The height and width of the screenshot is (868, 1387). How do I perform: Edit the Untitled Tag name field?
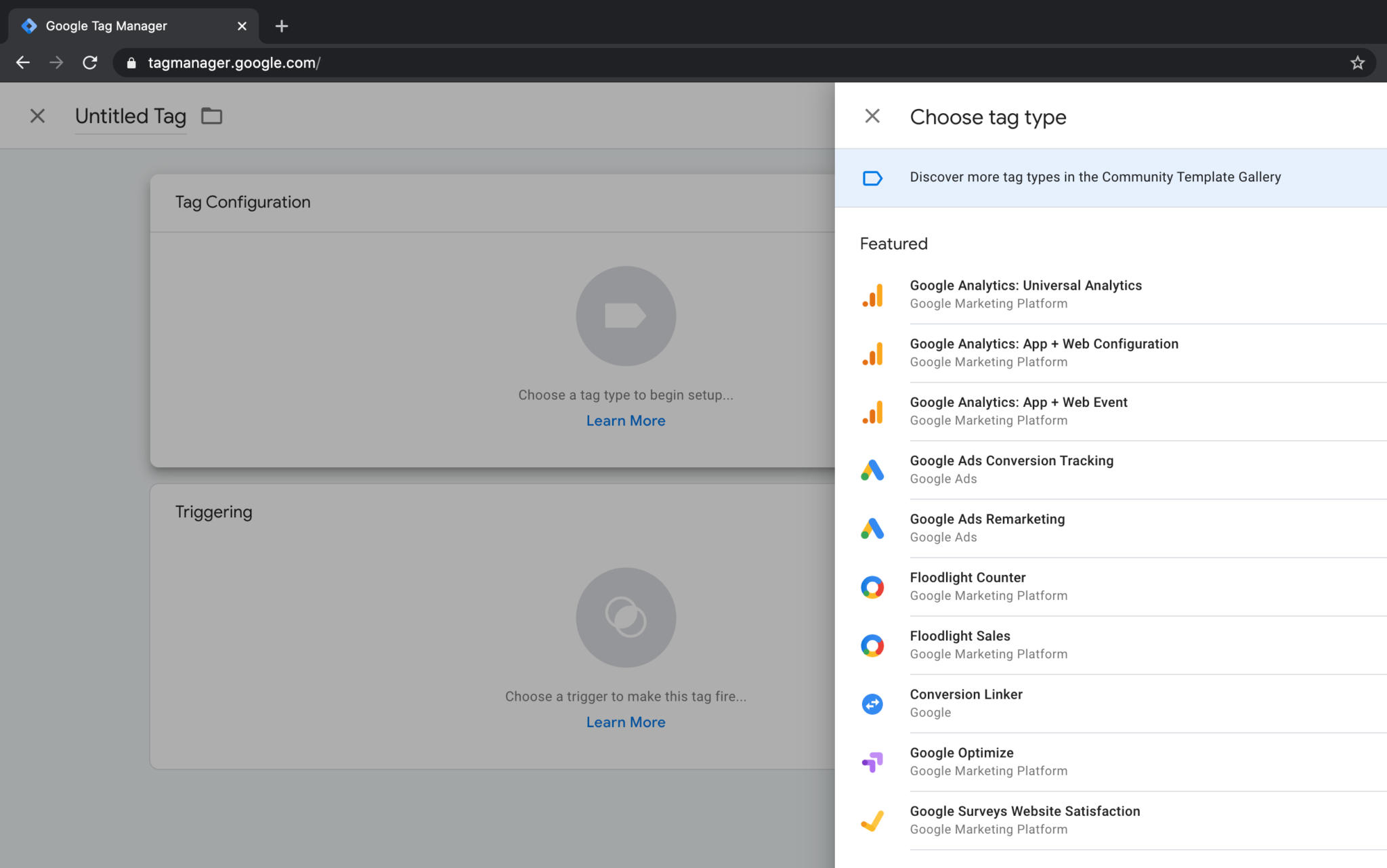tap(131, 116)
